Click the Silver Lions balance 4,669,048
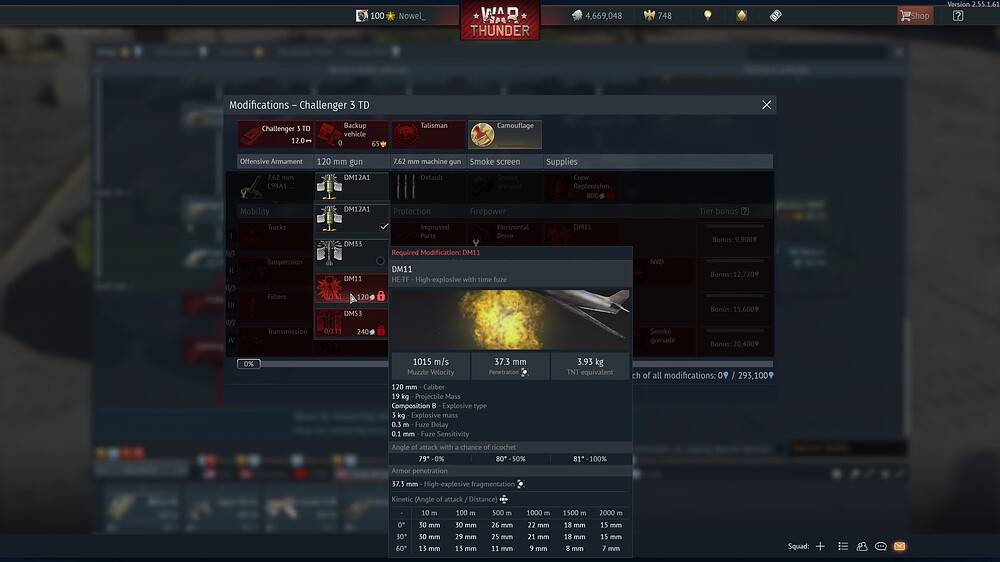This screenshot has width=1000, height=562. [596, 15]
